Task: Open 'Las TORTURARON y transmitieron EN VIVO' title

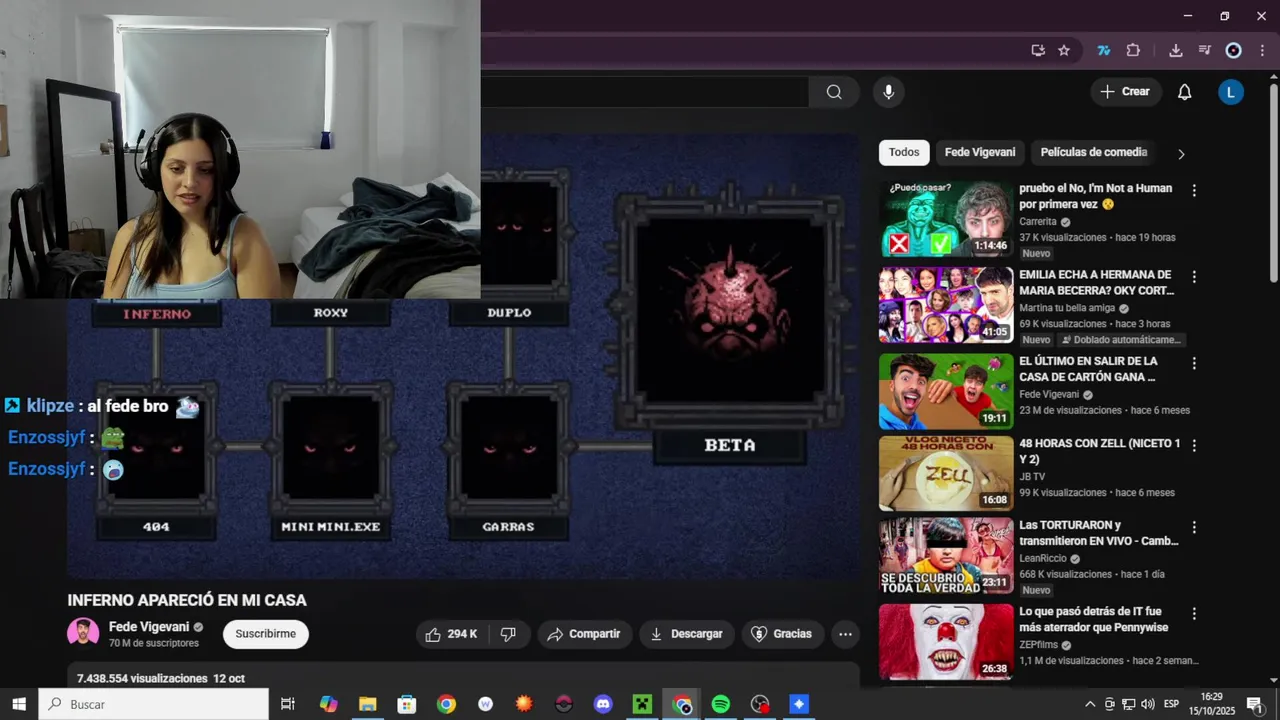Action: click(1099, 533)
